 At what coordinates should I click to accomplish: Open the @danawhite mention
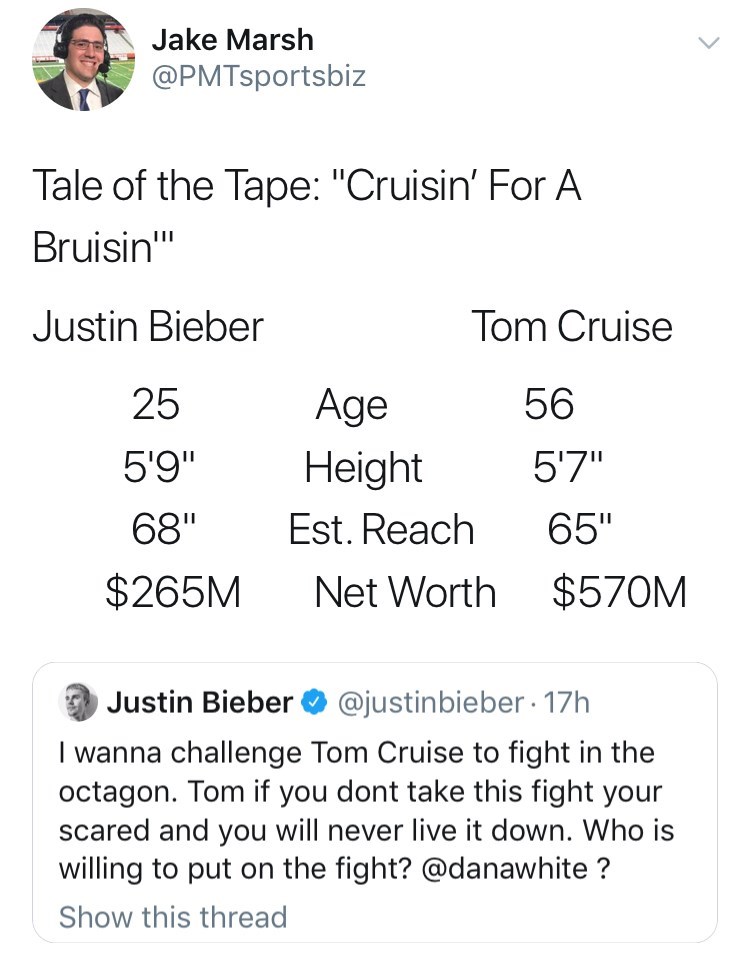pyautogui.click(x=509, y=868)
